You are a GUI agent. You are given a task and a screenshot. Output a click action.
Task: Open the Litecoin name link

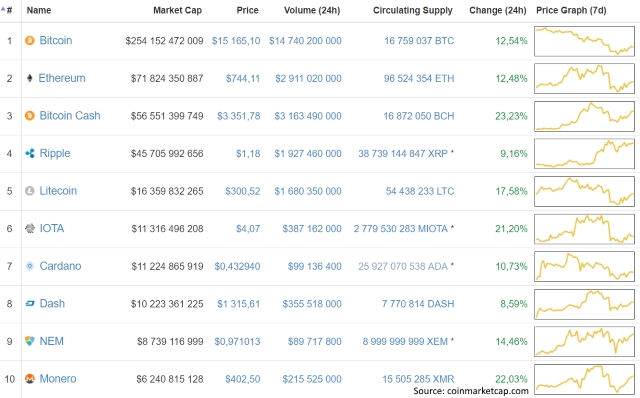pos(58,191)
